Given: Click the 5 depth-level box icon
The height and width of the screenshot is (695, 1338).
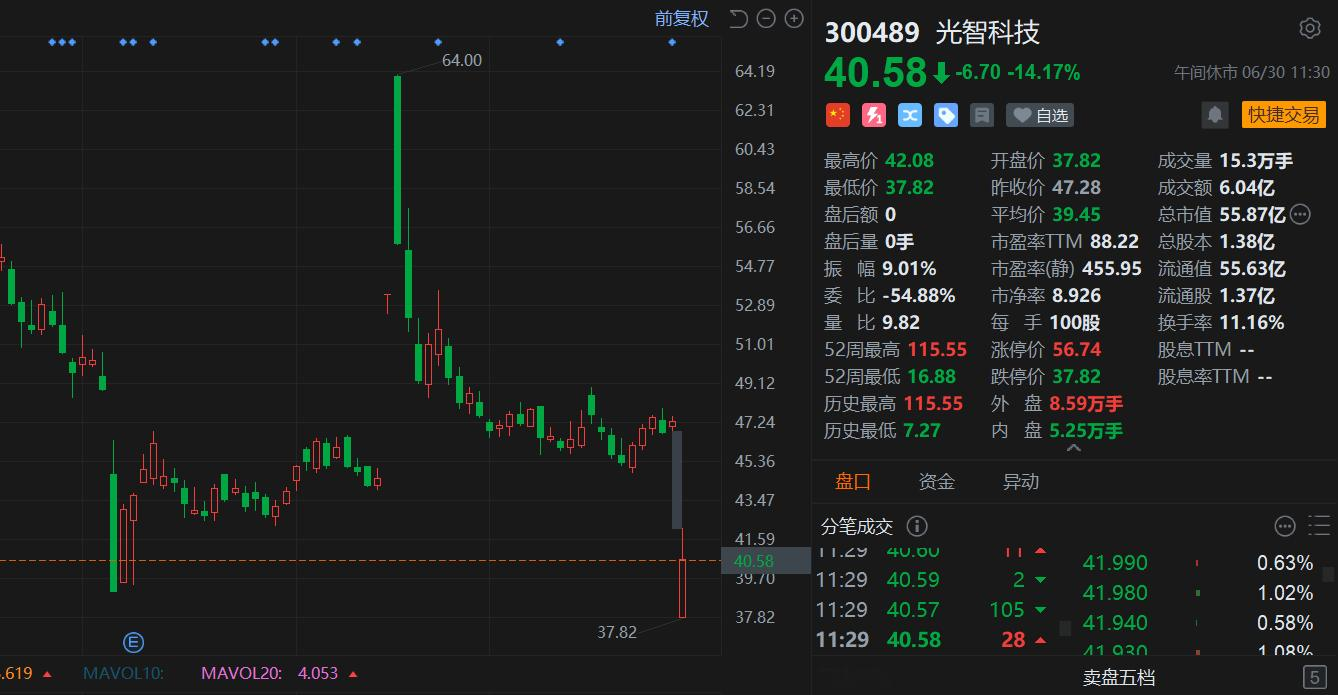Looking at the screenshot, I should click(1315, 677).
